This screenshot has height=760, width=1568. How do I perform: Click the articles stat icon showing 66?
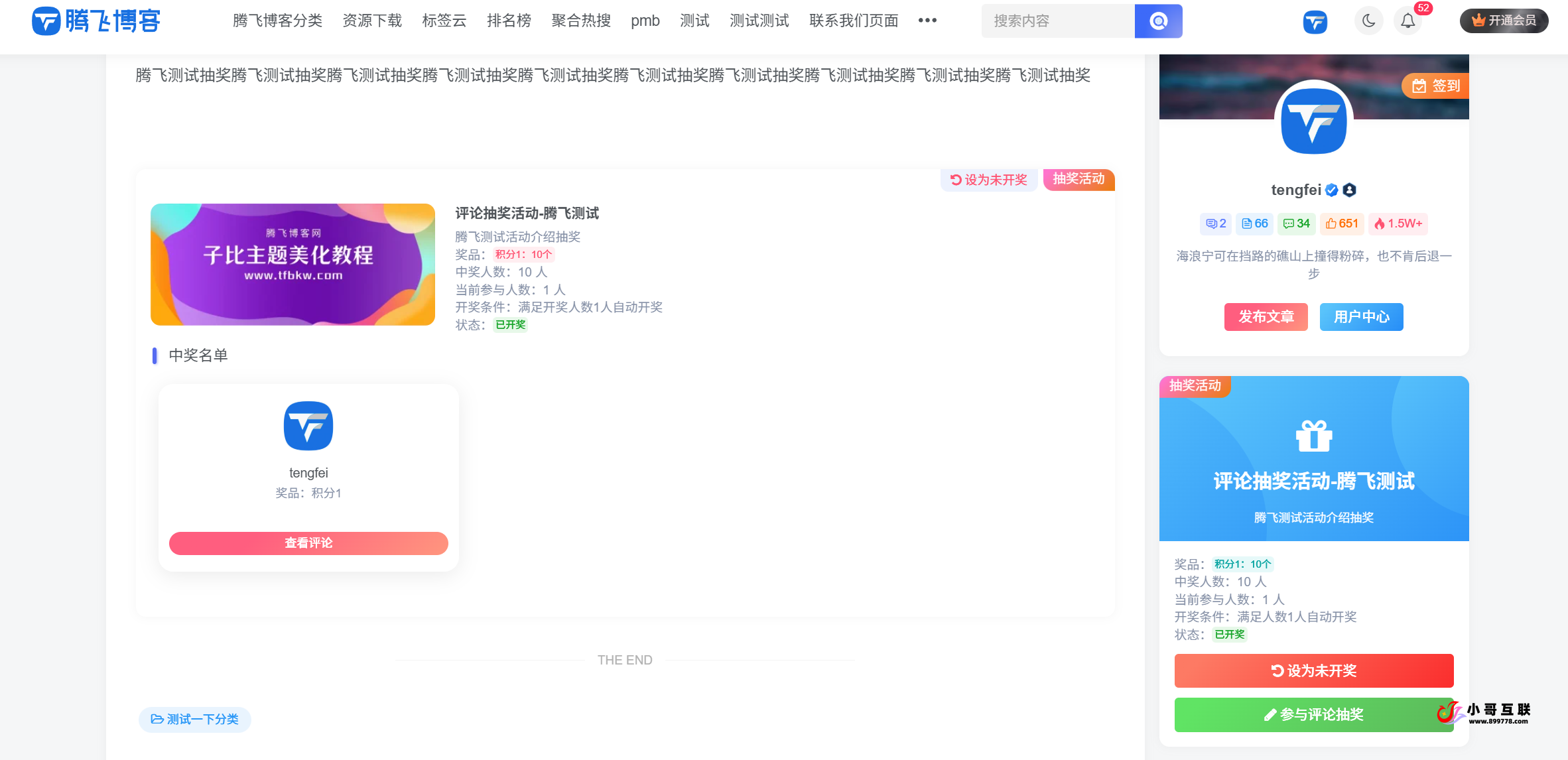point(1254,223)
